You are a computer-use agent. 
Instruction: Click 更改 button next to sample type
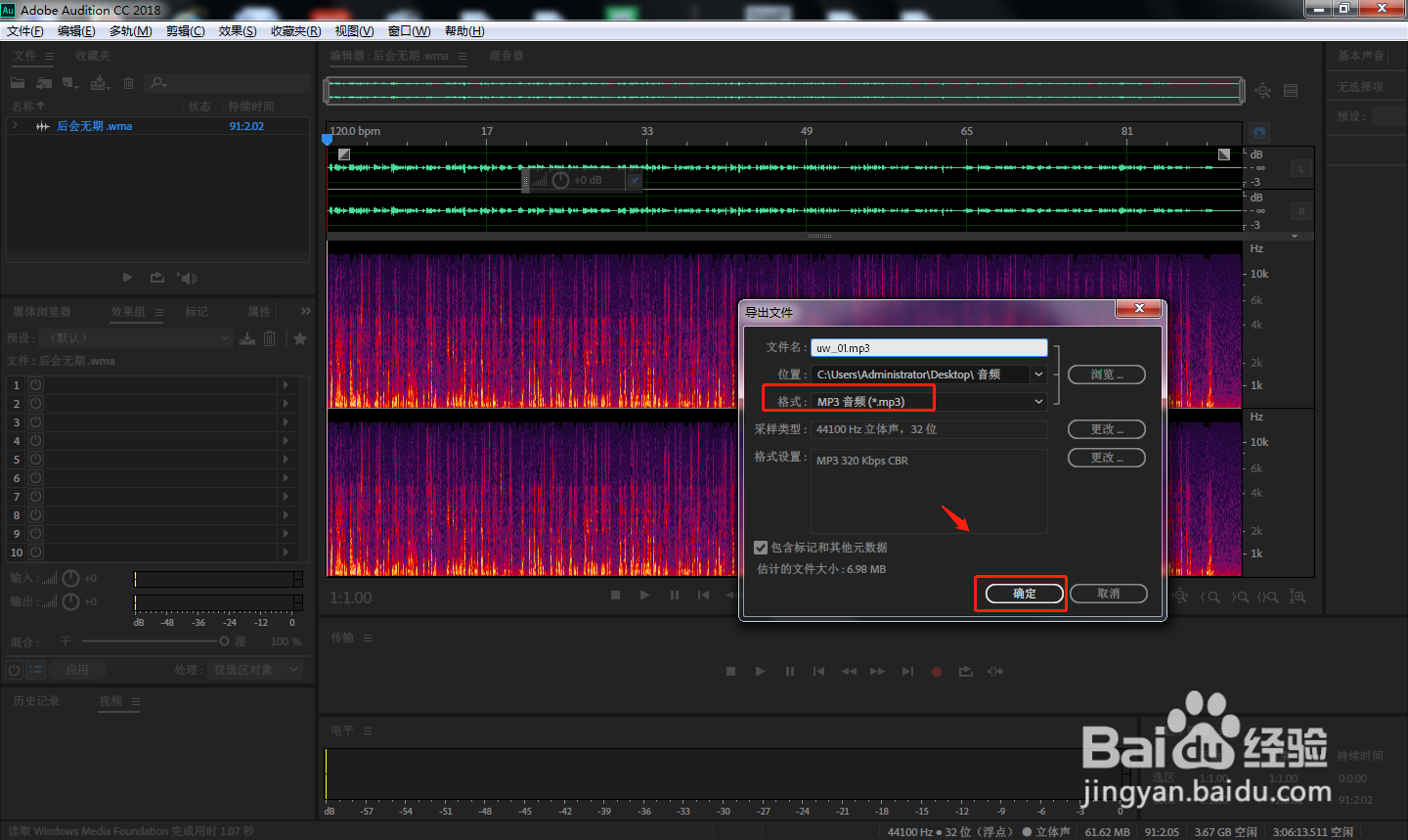(1107, 429)
